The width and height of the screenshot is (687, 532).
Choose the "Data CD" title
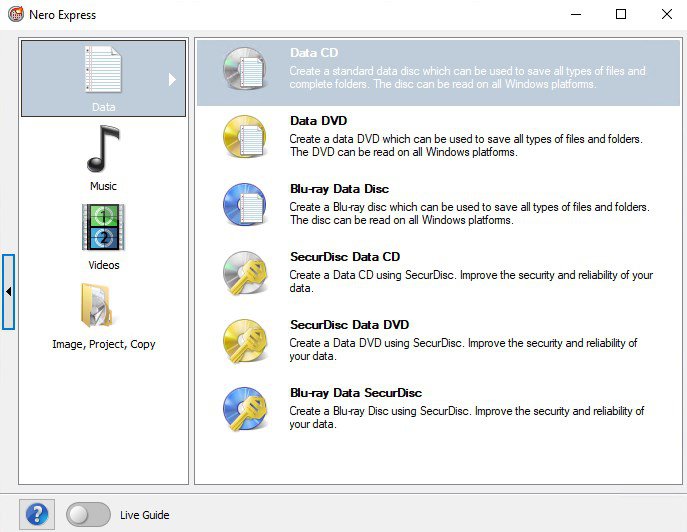point(314,53)
